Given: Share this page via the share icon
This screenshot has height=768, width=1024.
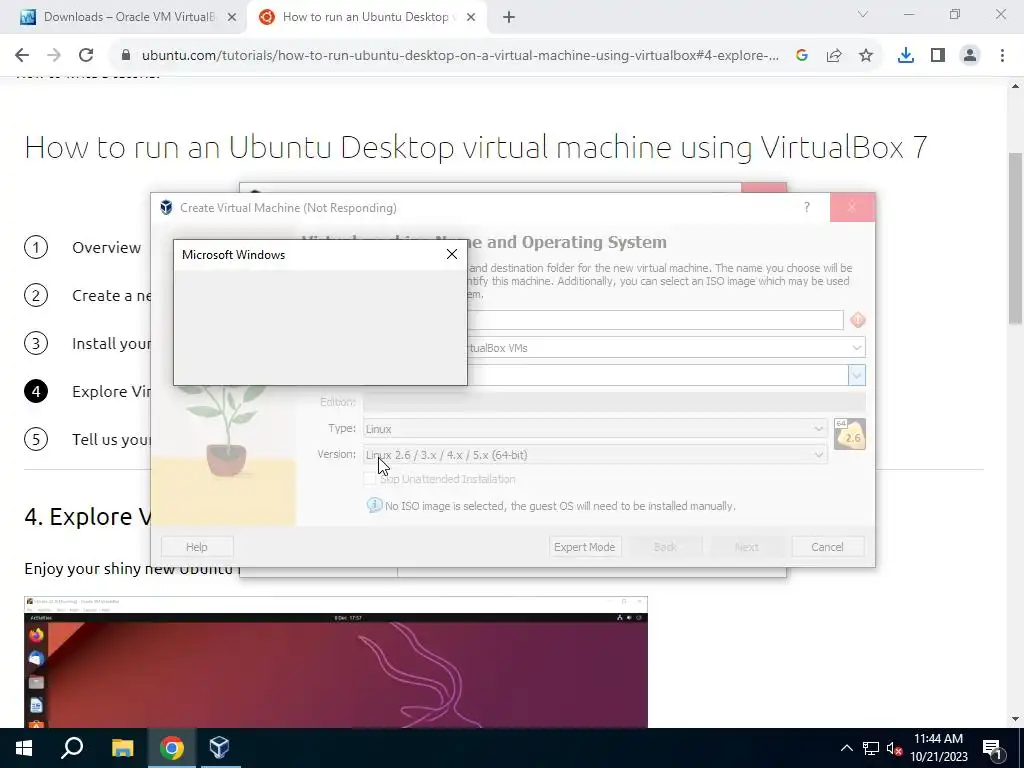Looking at the screenshot, I should [x=834, y=56].
